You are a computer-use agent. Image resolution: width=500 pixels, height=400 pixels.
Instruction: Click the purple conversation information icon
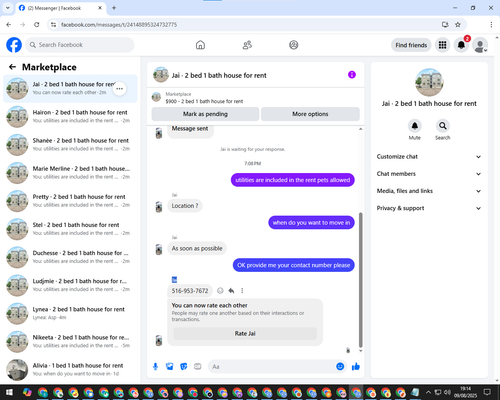coord(352,75)
